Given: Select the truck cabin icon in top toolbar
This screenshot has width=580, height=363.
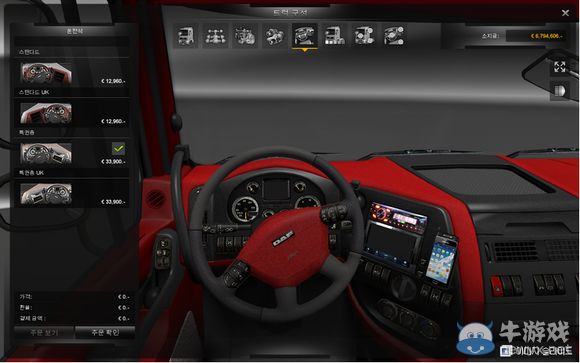Looking at the screenshot, I should pos(186,36).
